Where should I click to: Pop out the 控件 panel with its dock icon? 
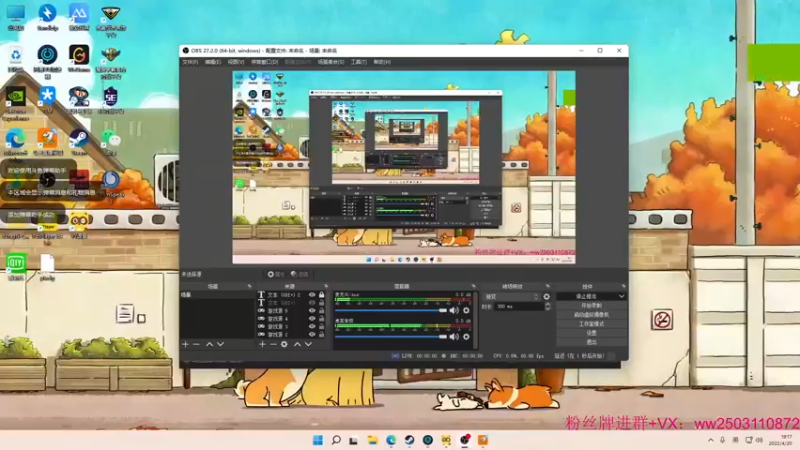[x=623, y=286]
